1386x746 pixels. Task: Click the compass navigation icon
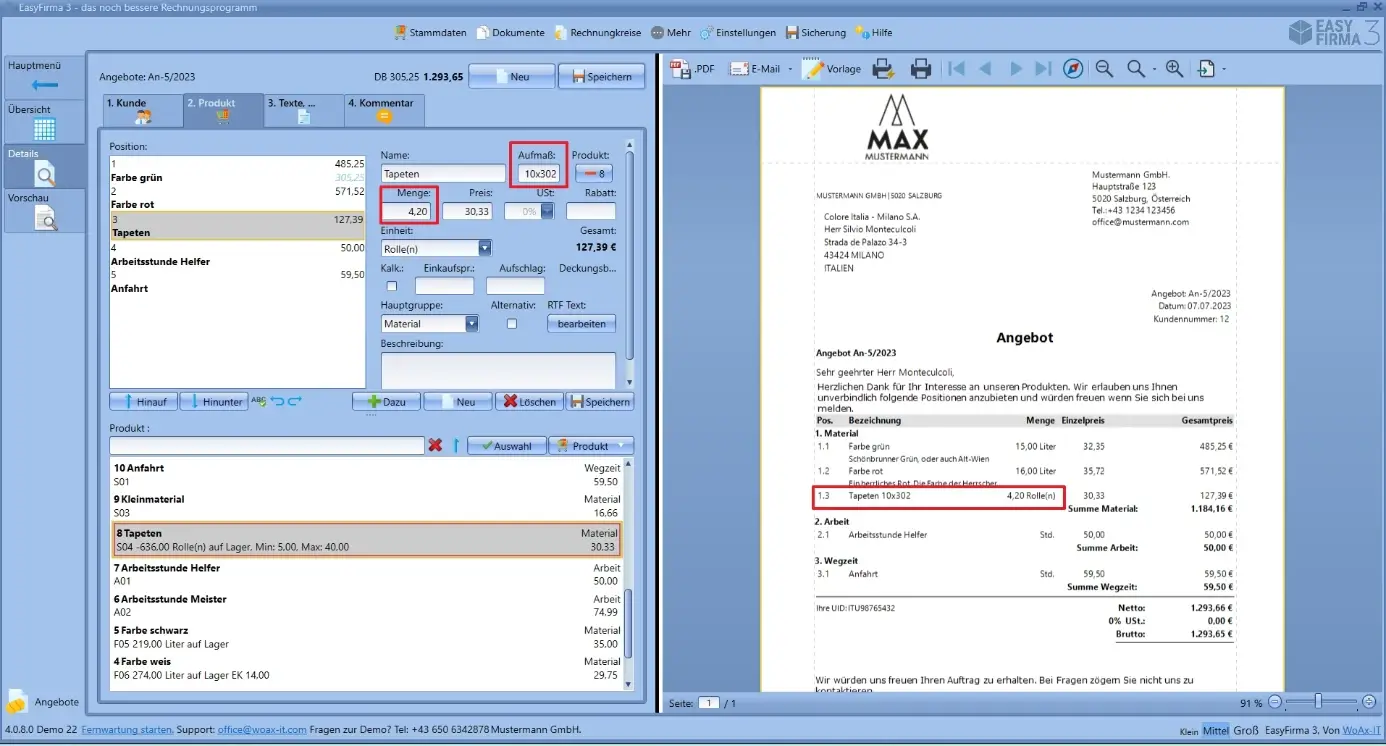coord(1073,69)
